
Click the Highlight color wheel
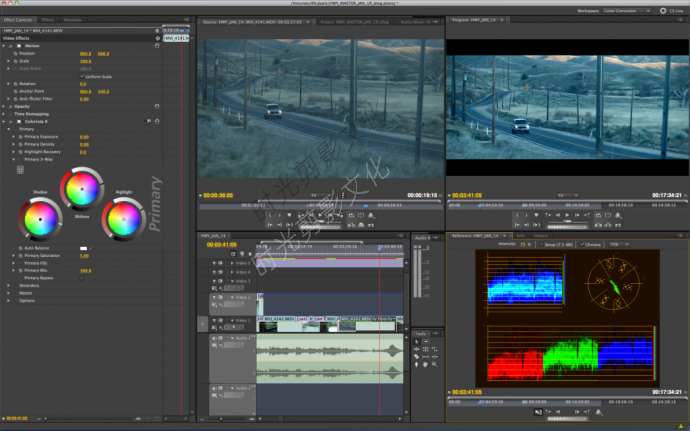click(x=124, y=219)
